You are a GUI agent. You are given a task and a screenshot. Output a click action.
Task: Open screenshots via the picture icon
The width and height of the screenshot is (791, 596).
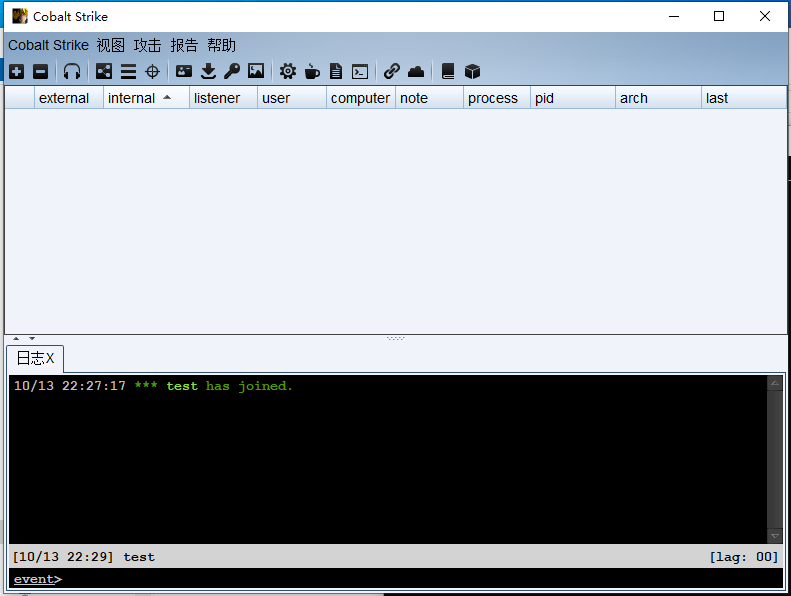point(256,71)
